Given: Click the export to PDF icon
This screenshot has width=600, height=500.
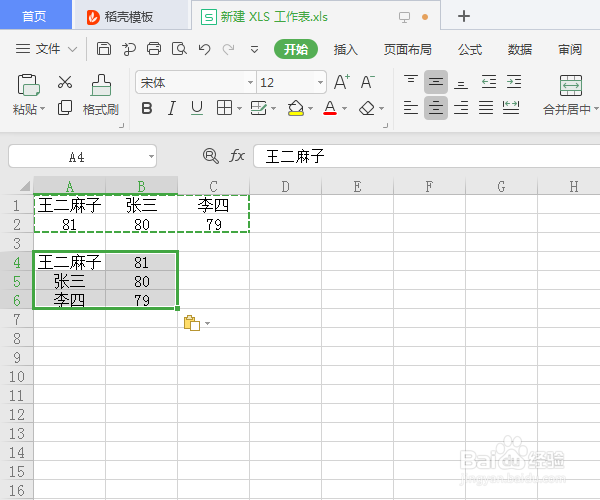Looking at the screenshot, I should (x=129, y=49).
